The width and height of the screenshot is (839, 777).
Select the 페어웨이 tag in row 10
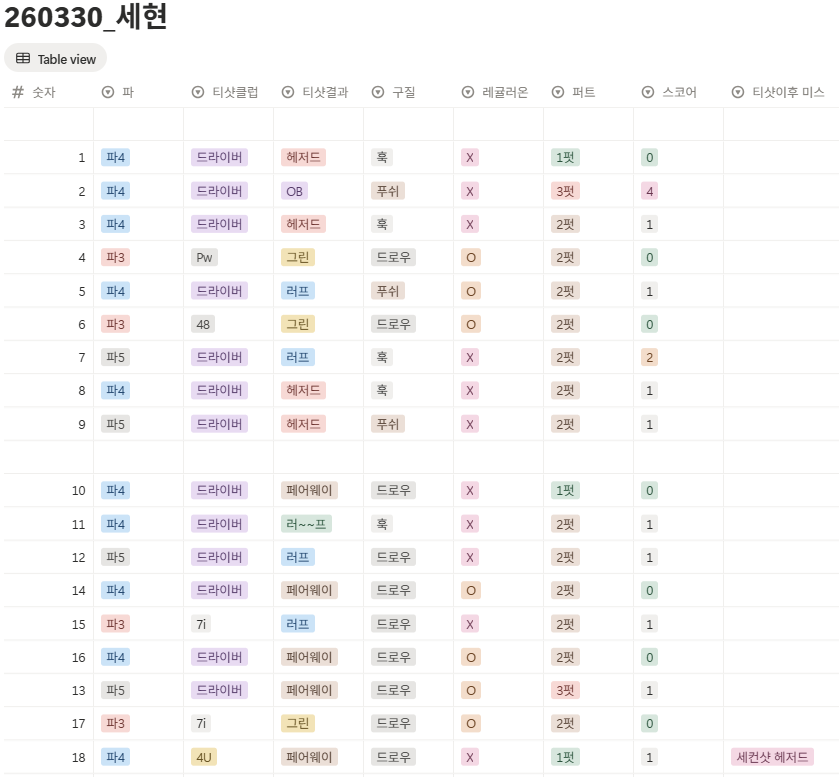(309, 491)
